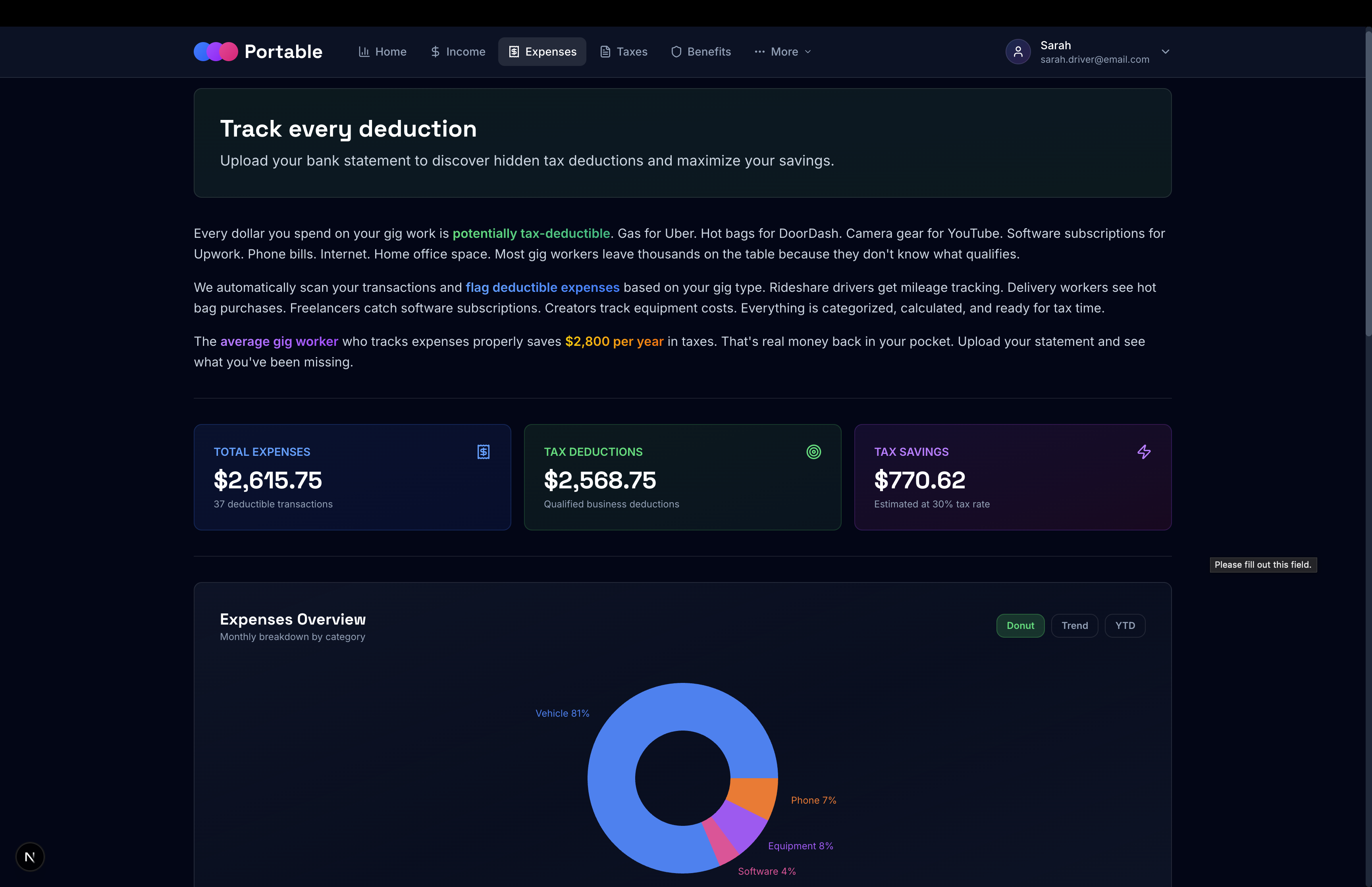1372x887 pixels.
Task: Click the Portable logo circles icon
Action: 215,52
